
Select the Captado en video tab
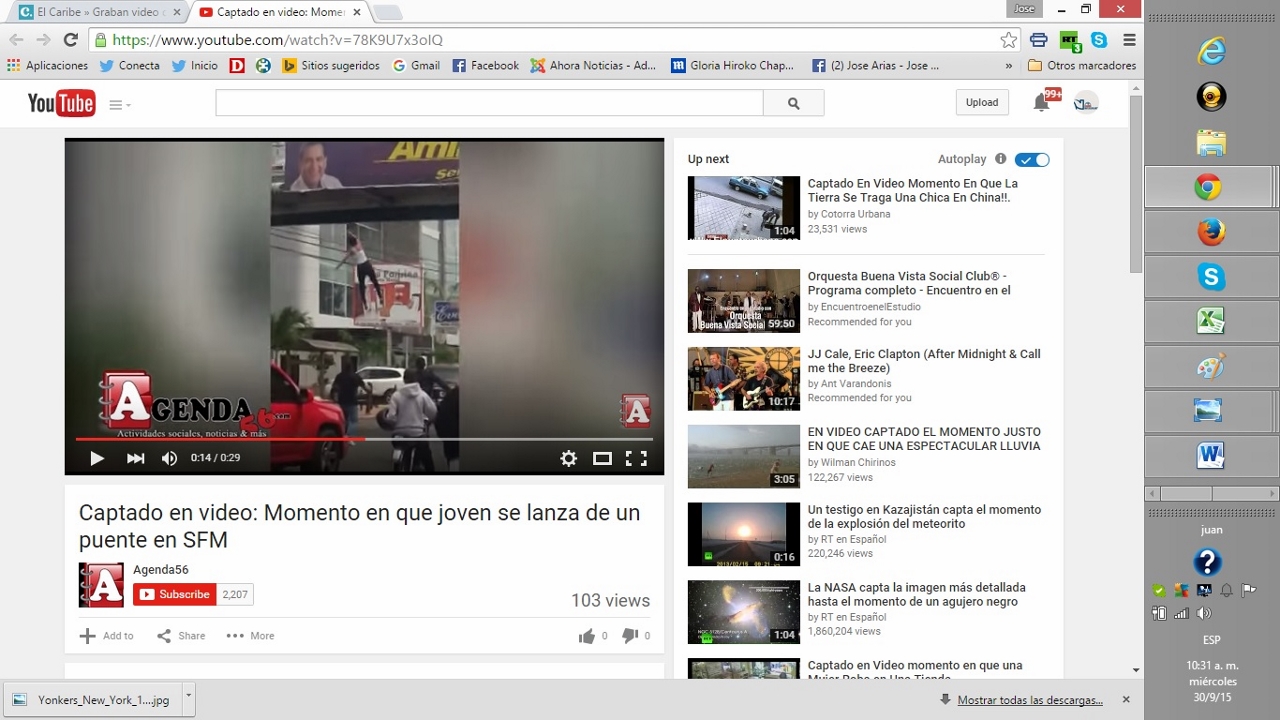pyautogui.click(x=280, y=12)
